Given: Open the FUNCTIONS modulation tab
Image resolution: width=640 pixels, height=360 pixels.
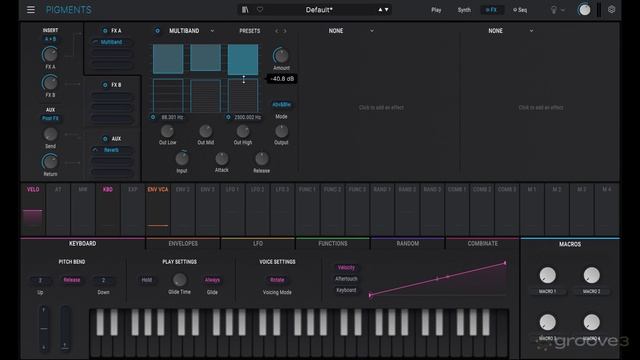Looking at the screenshot, I should pos(333,244).
